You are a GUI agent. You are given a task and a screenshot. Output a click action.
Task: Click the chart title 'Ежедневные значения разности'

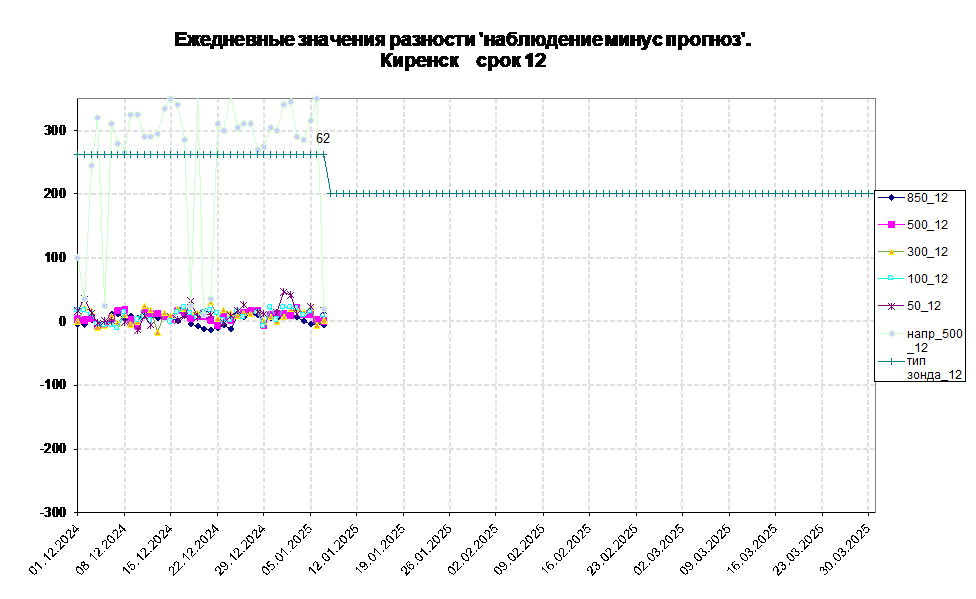(463, 40)
